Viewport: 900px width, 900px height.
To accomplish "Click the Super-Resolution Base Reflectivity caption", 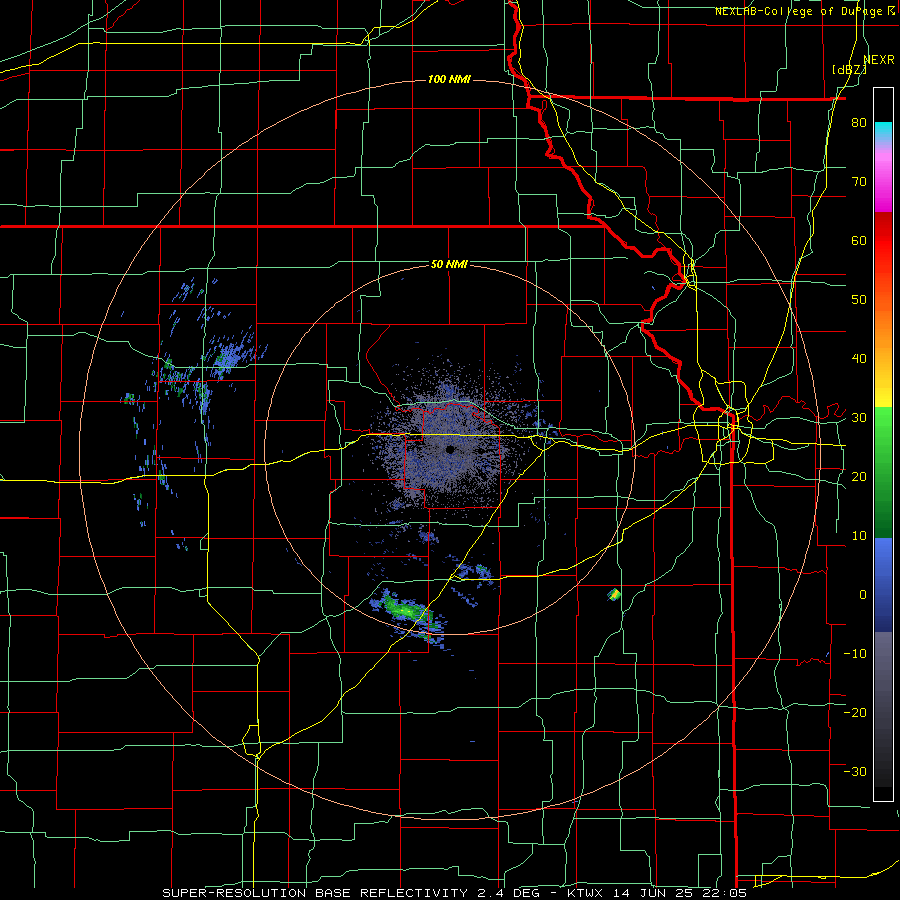I will click(x=315, y=893).
